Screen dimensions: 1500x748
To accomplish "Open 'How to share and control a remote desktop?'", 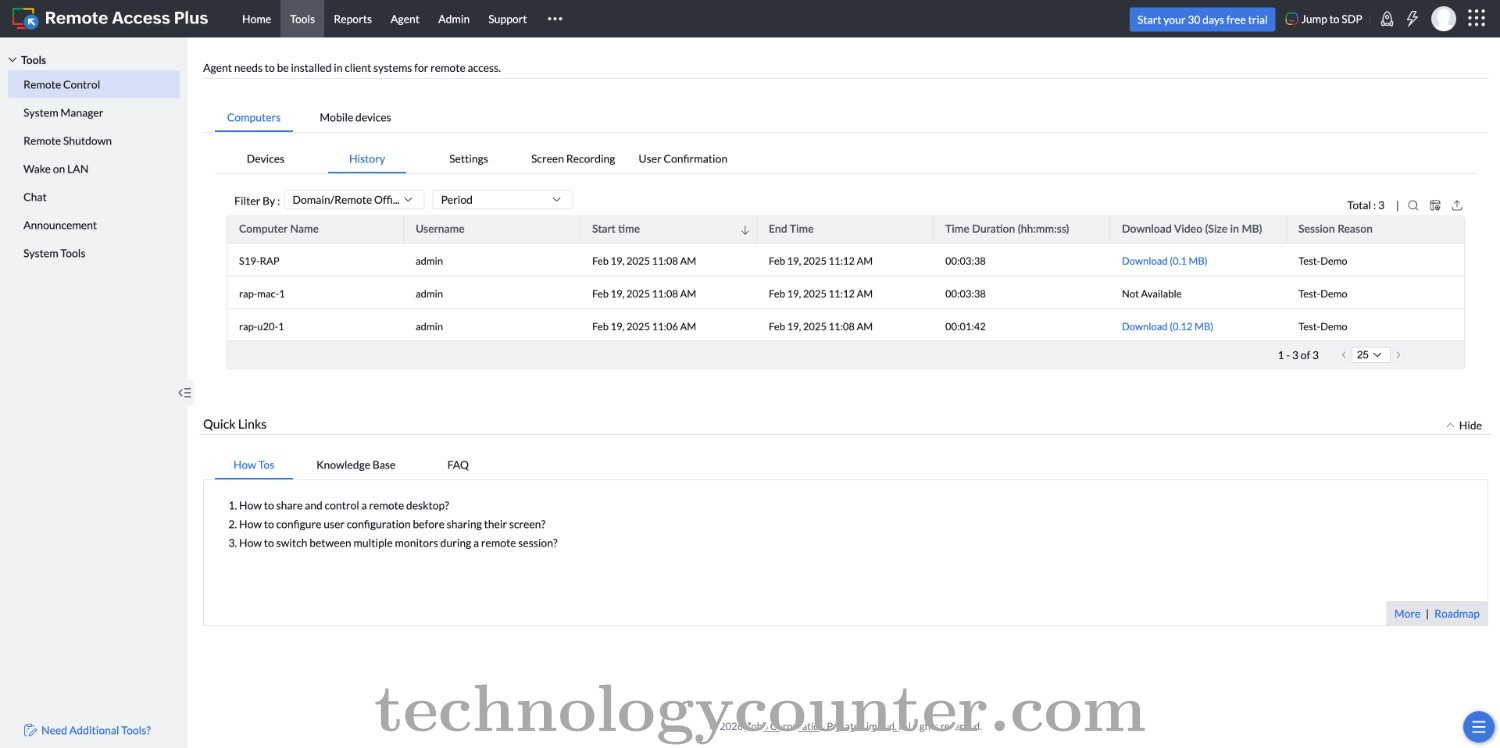I will [344, 506].
